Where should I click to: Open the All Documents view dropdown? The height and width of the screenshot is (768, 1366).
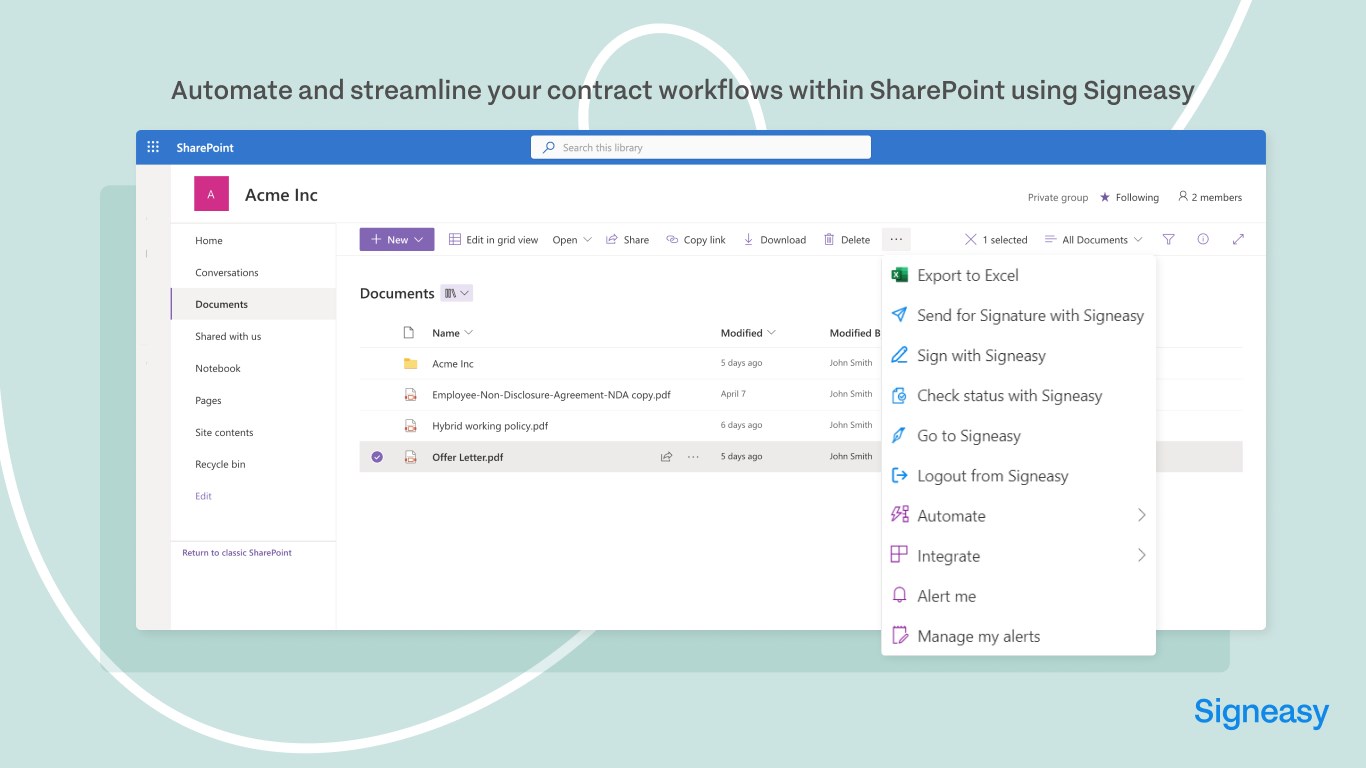coord(1094,239)
